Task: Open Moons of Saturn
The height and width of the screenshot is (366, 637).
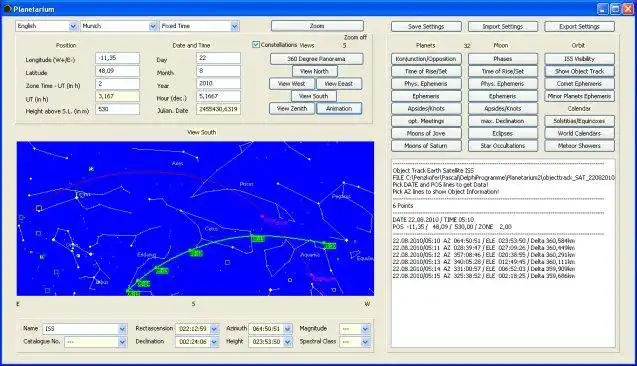Action: pyautogui.click(x=426, y=145)
